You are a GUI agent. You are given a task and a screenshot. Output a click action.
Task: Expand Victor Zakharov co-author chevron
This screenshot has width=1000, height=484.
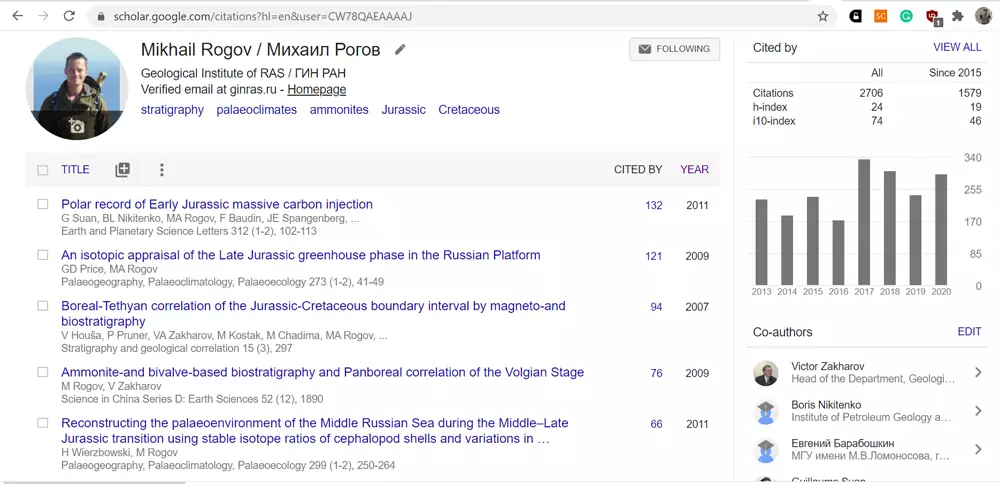click(x=978, y=372)
